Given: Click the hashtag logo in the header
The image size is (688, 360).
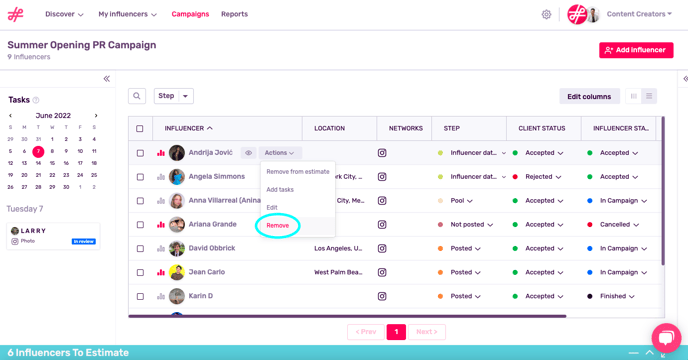Looking at the screenshot, I should (x=15, y=14).
